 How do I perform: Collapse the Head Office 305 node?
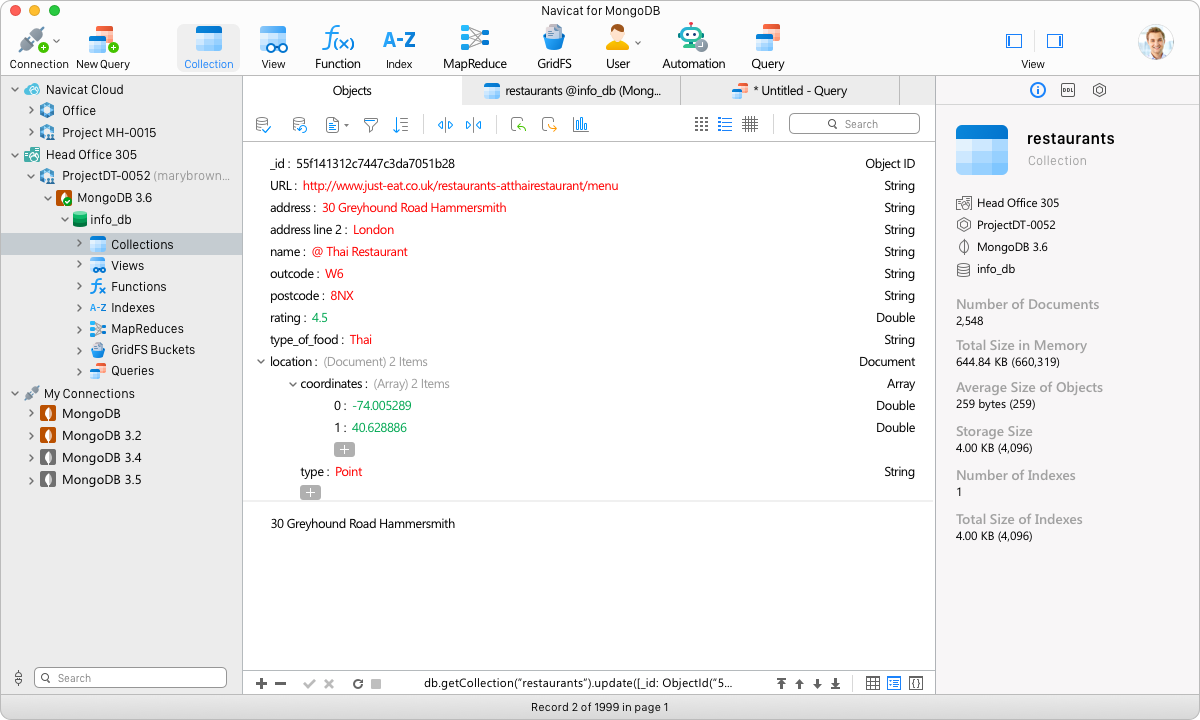tap(15, 155)
